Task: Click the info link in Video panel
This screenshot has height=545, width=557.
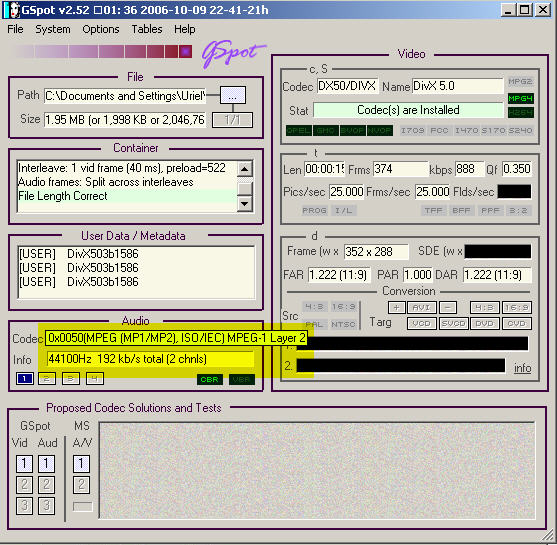Action: click(523, 368)
